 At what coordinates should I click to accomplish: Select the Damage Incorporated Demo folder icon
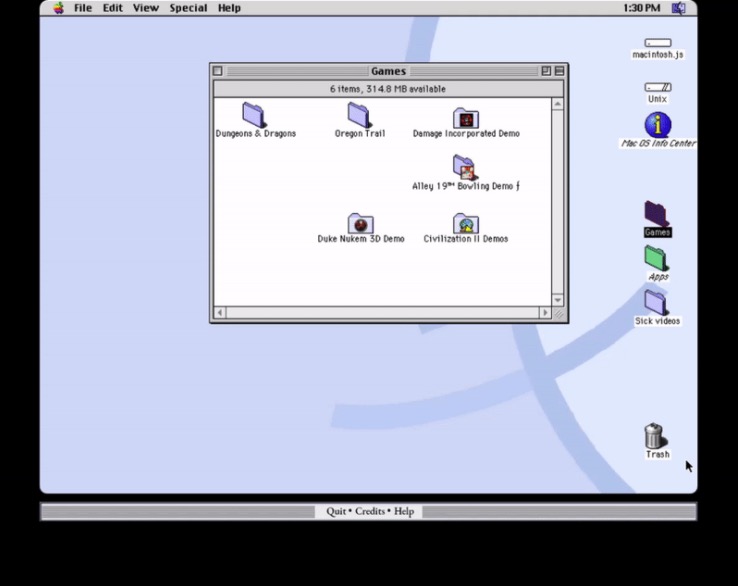tap(466, 118)
